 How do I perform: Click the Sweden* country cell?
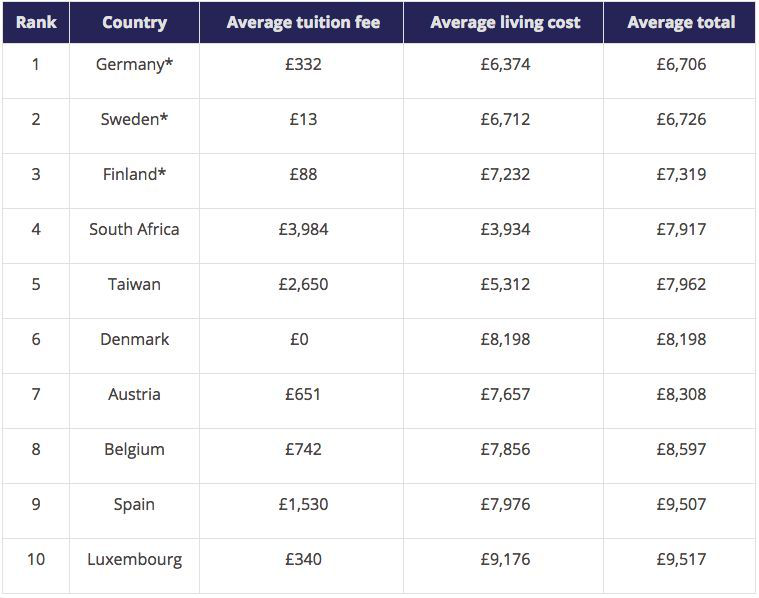[x=134, y=119]
